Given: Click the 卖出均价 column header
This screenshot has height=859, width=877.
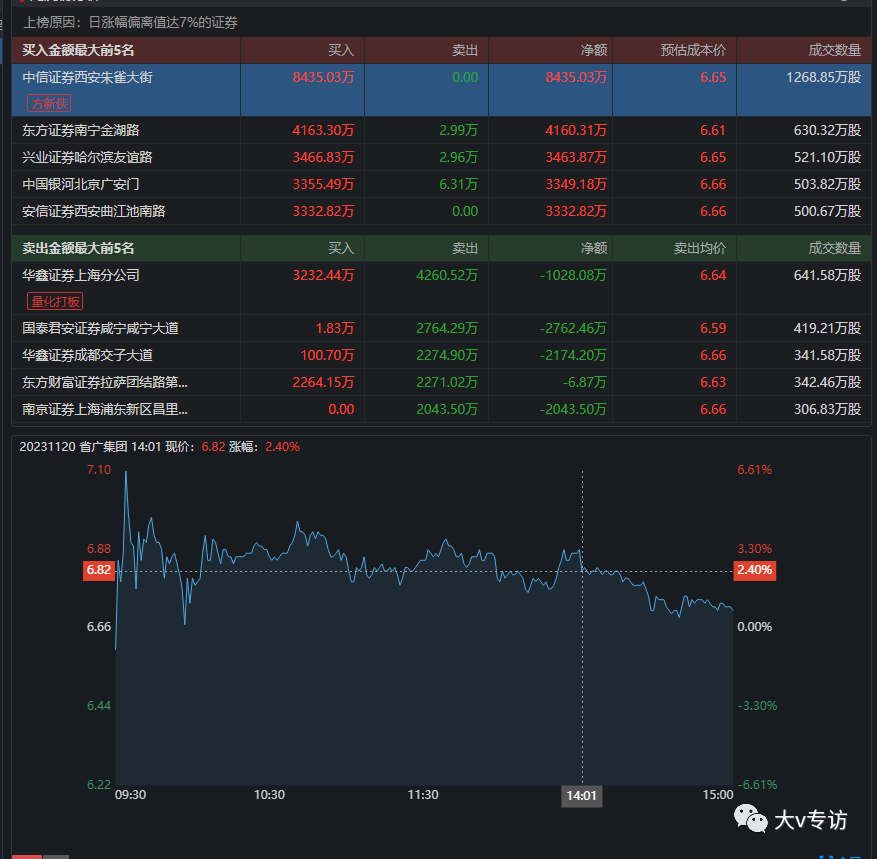Looking at the screenshot, I should 700,248.
